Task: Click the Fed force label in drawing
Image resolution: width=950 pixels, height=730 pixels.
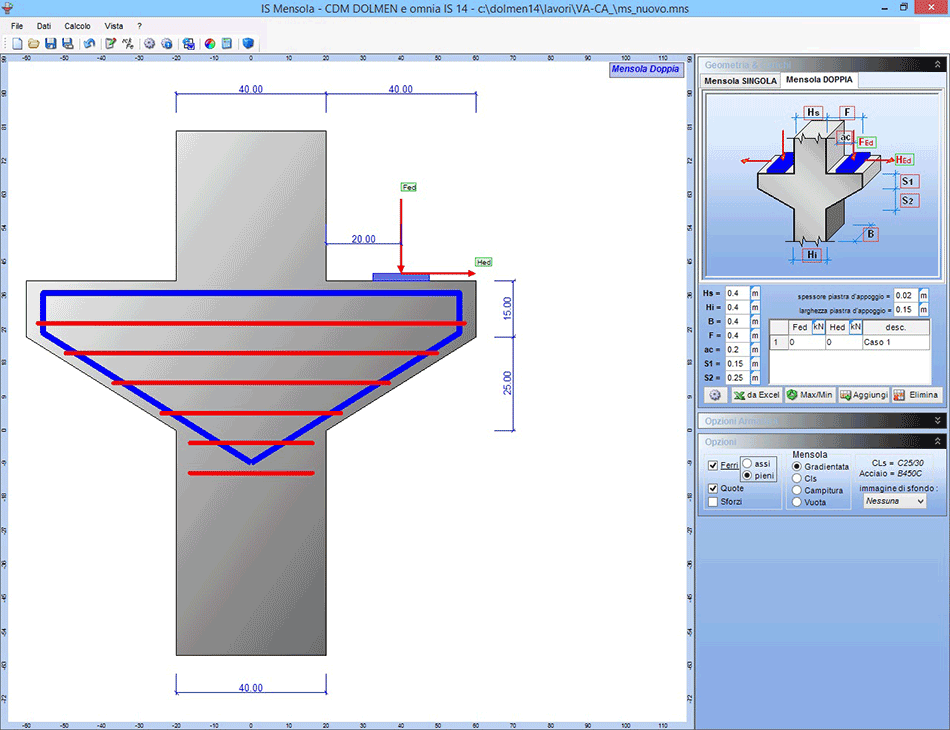Action: [409, 187]
